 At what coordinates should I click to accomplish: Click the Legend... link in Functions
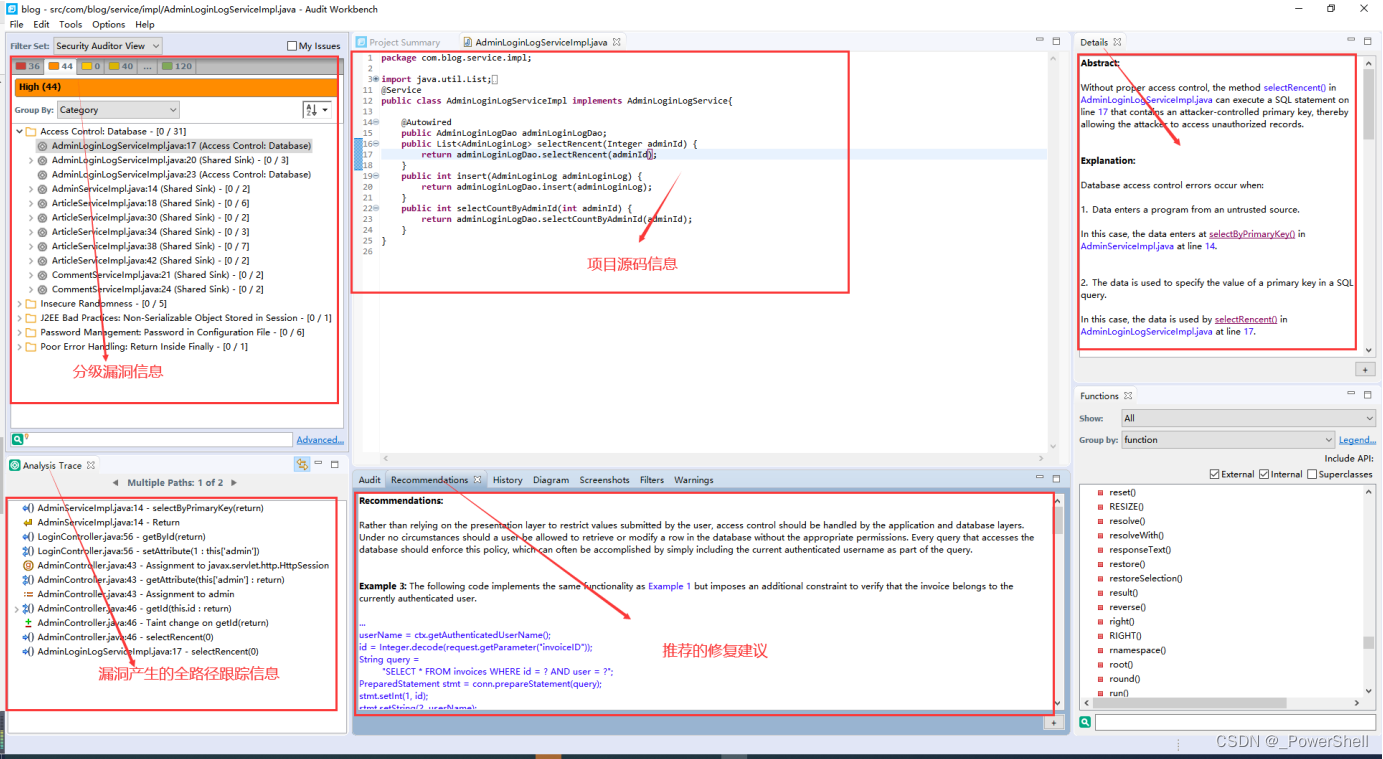click(1357, 440)
